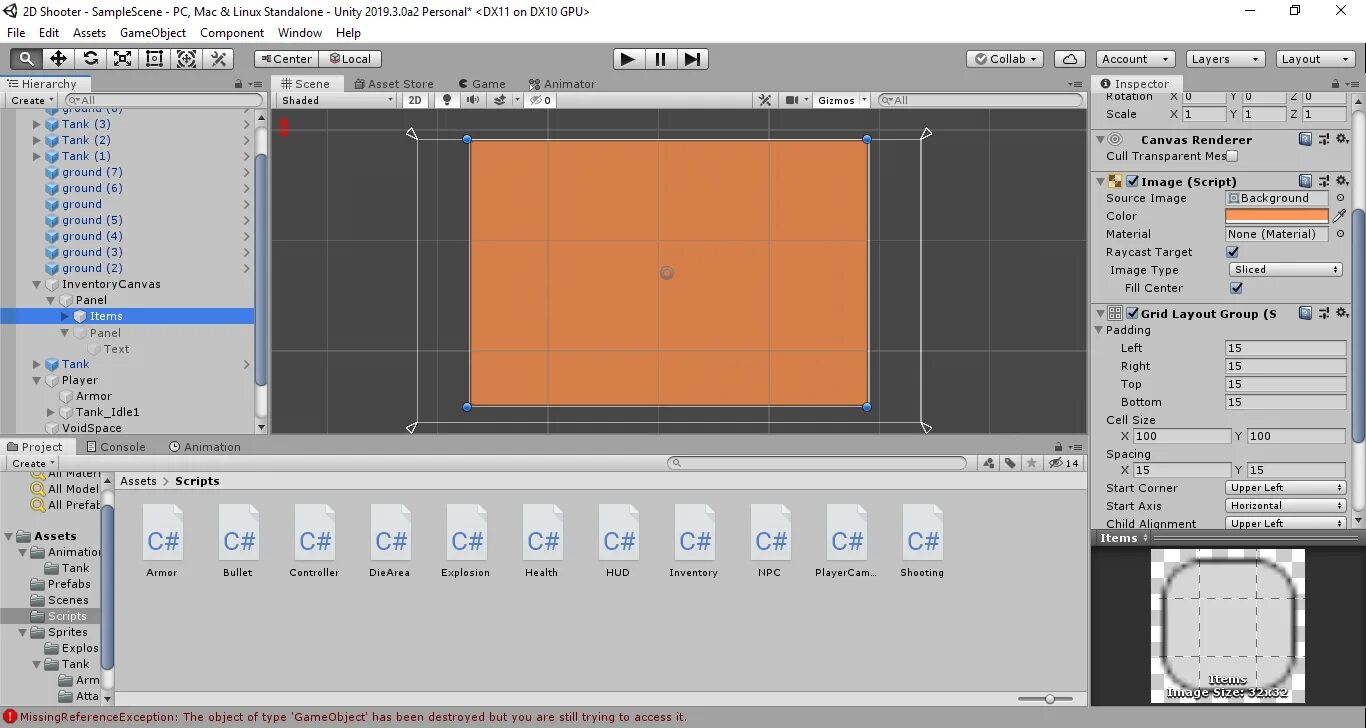Viewport: 1366px width, 728px height.
Task: Select the combined Transform tool
Action: [186, 59]
